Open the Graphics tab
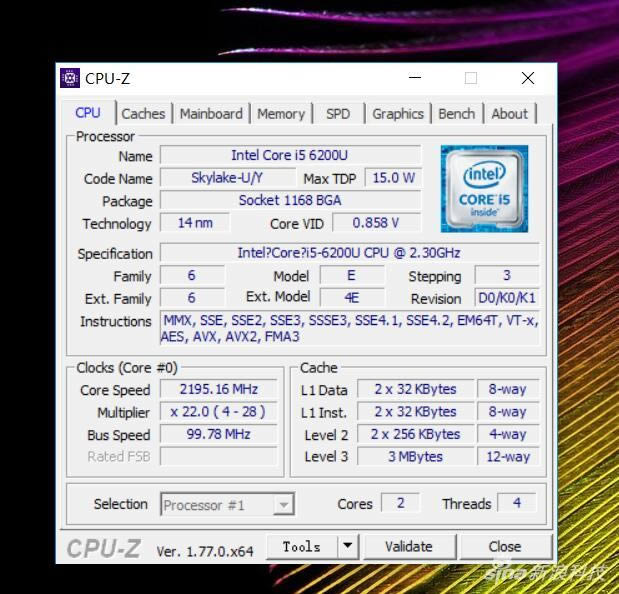 click(398, 114)
